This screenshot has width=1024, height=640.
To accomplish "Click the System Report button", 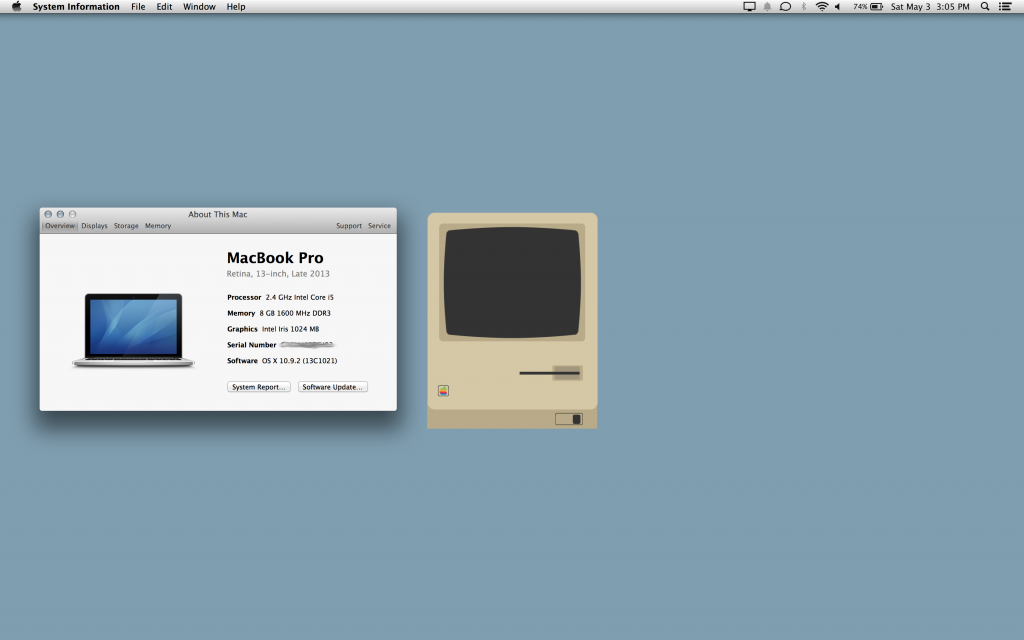I will pos(259,387).
